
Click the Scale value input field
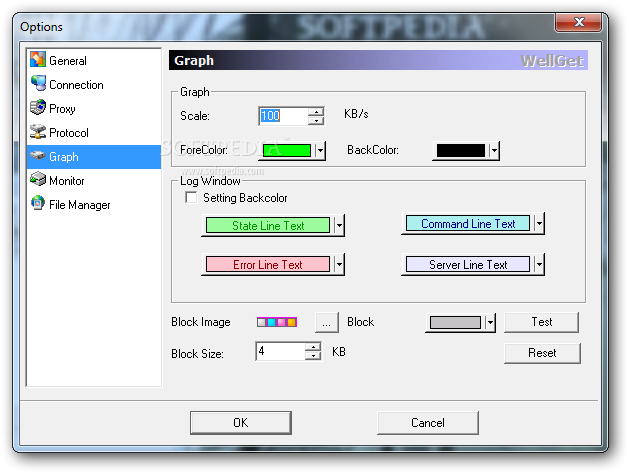tap(284, 116)
